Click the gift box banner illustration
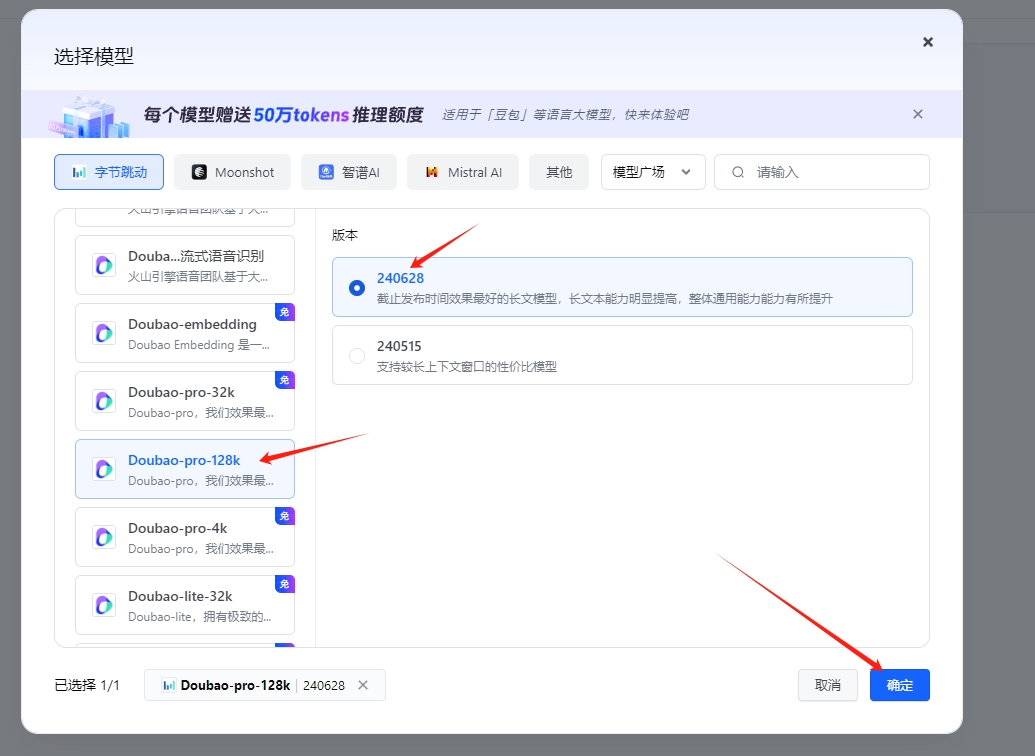This screenshot has height=756, width=1035. click(89, 117)
